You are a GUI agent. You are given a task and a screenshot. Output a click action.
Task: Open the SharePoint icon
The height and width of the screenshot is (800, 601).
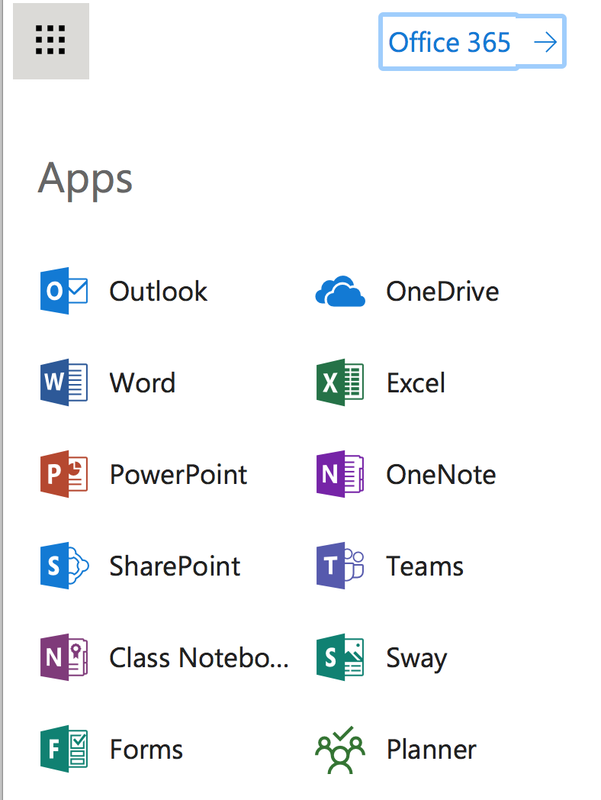pyautogui.click(x=64, y=566)
